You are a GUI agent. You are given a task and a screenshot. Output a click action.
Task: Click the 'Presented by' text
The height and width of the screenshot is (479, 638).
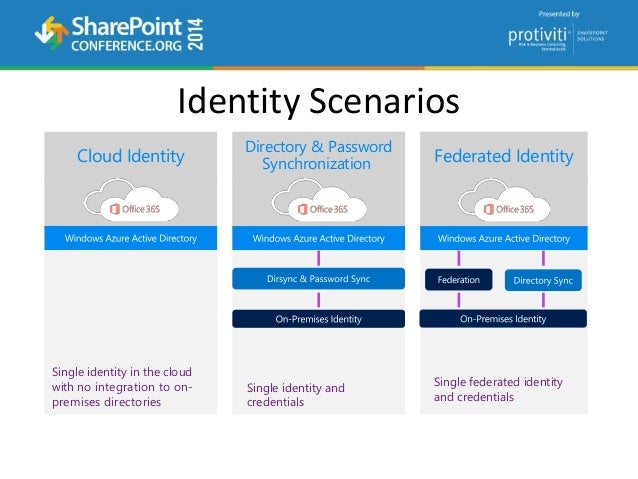pos(559,14)
